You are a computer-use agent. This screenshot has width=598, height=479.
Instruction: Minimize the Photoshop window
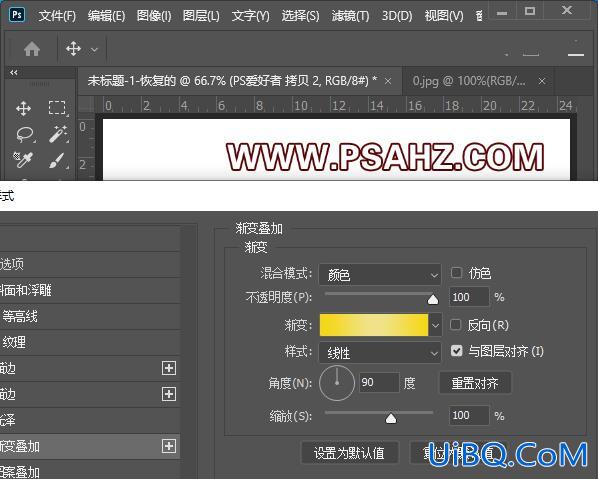(x=502, y=12)
